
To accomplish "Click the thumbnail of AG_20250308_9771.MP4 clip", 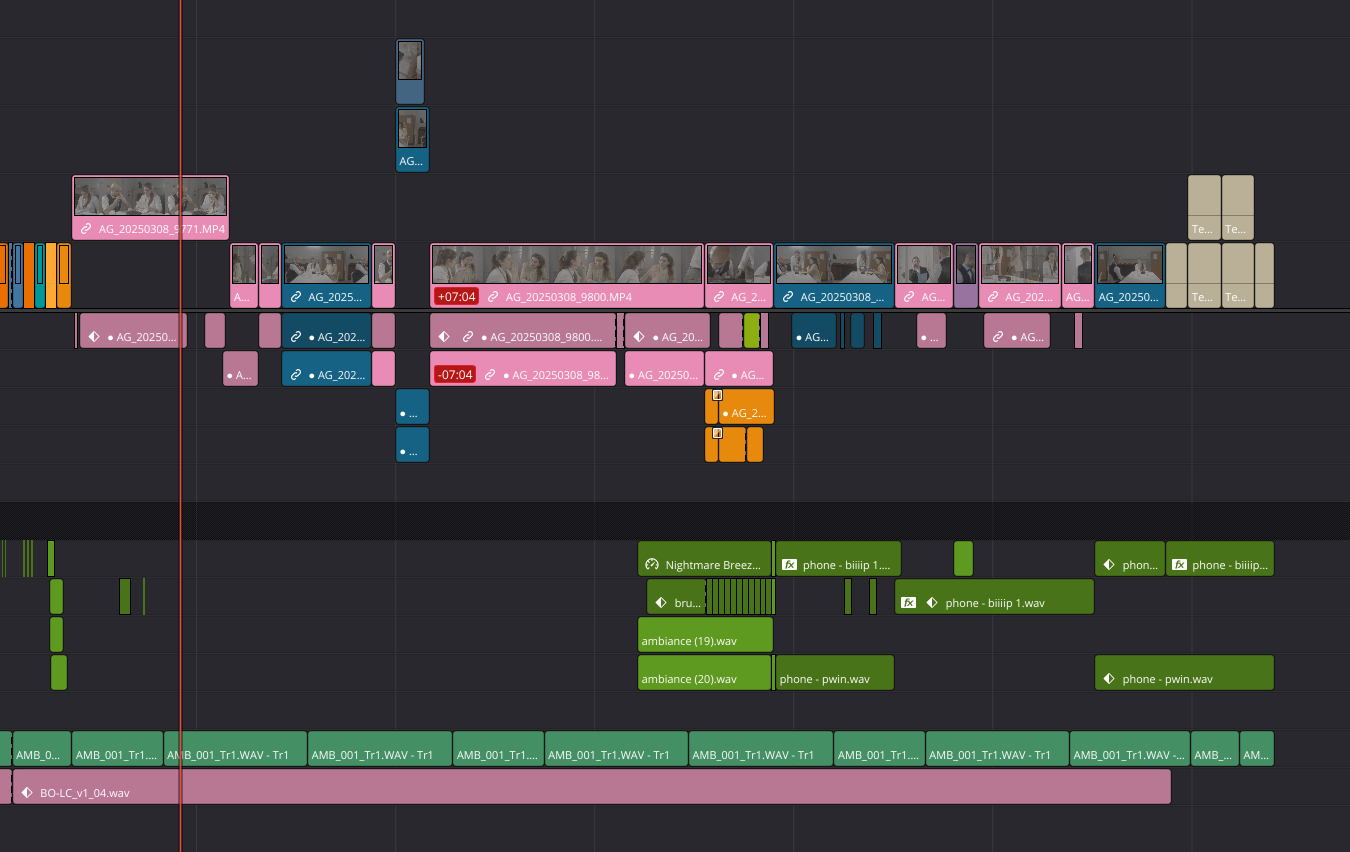I will point(150,197).
